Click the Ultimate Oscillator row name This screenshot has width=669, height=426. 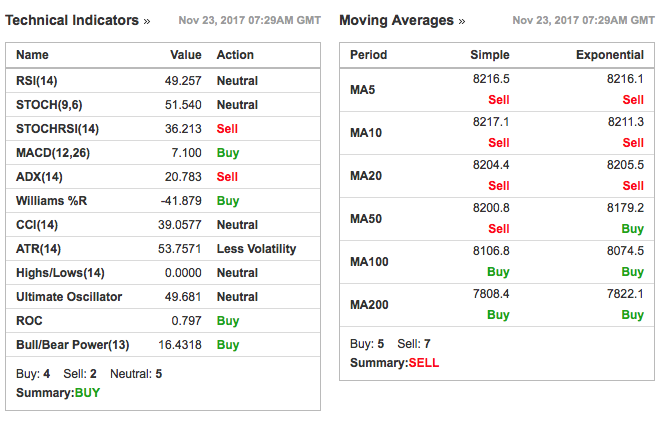[x=69, y=297]
